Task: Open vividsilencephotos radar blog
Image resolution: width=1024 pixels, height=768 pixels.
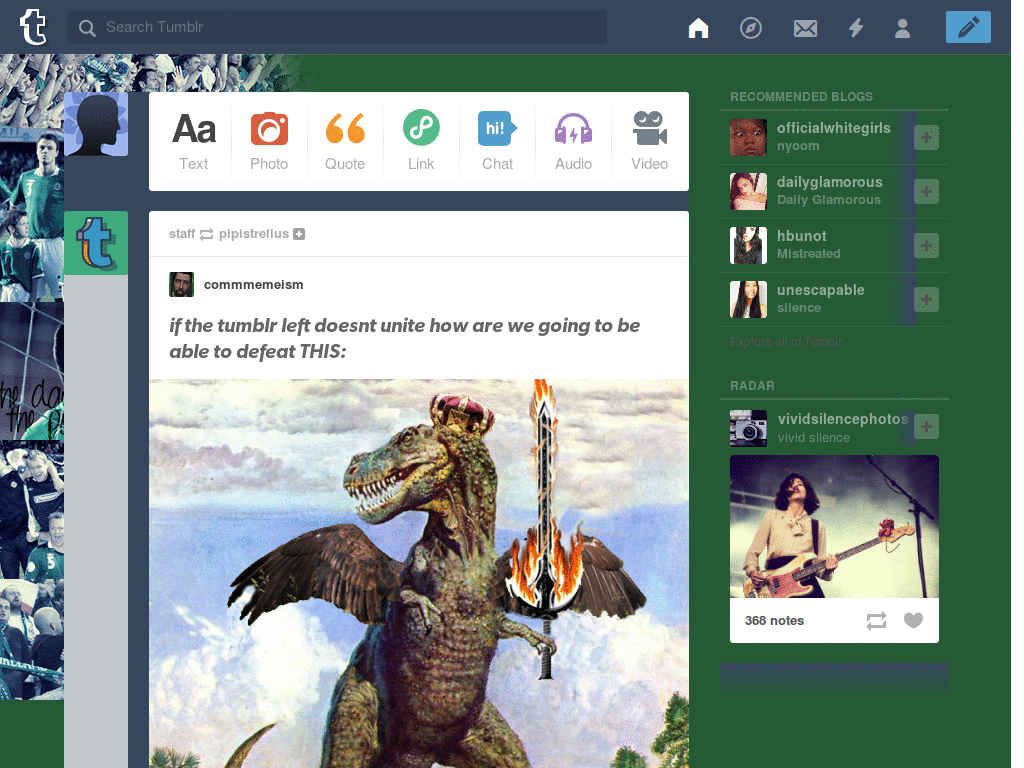Action: coord(842,419)
